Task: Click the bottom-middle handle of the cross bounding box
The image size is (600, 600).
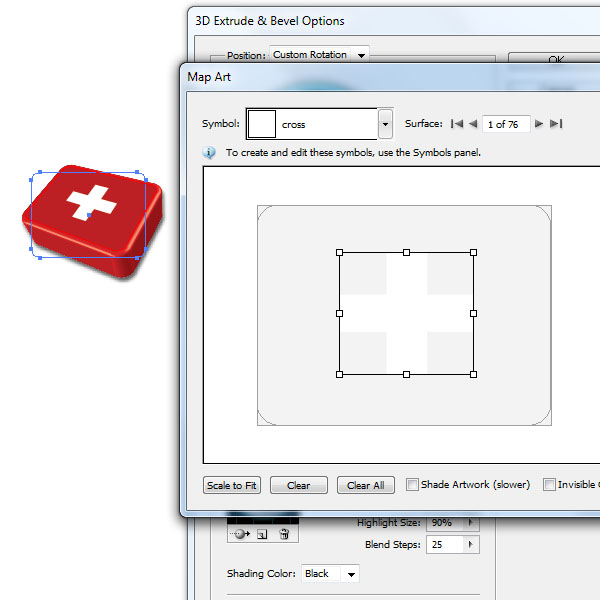Action: click(x=406, y=375)
